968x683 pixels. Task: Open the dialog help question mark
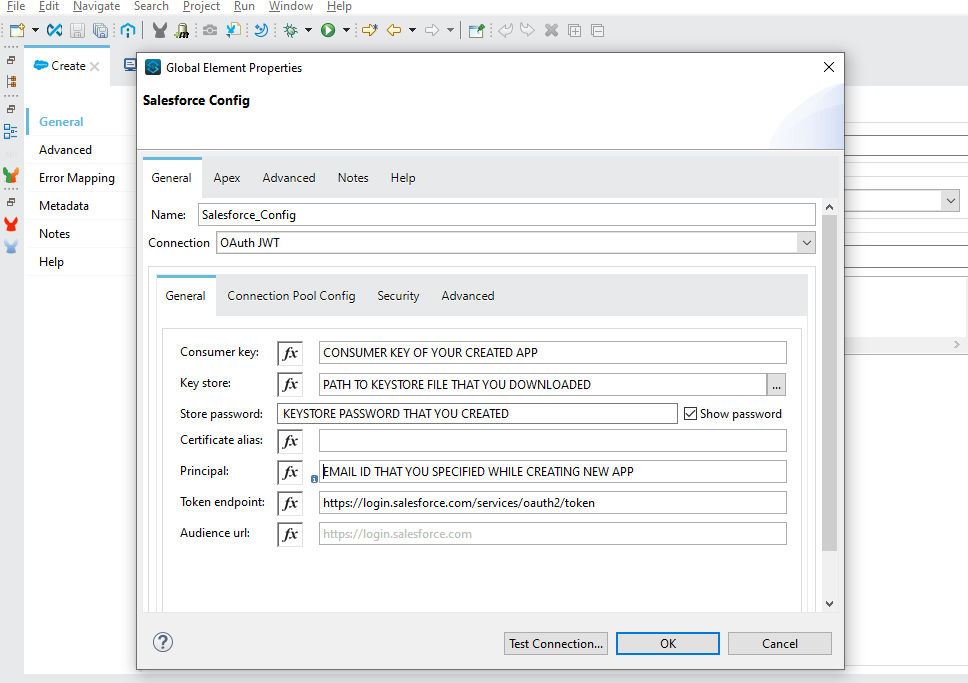[x=163, y=642]
